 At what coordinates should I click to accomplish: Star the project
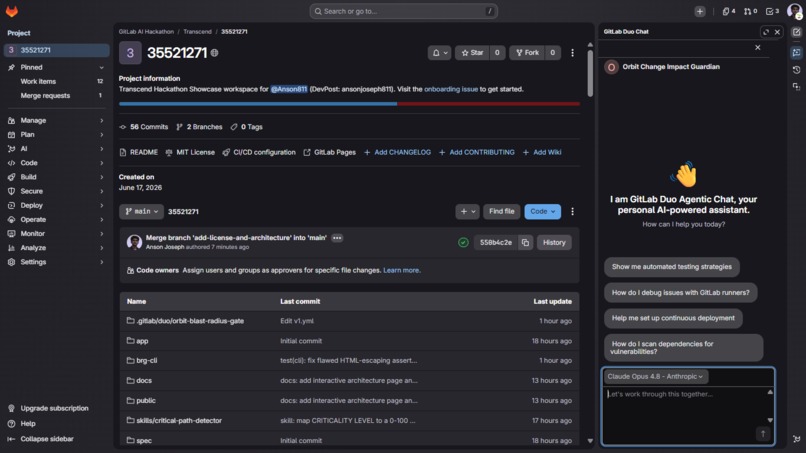(472, 53)
